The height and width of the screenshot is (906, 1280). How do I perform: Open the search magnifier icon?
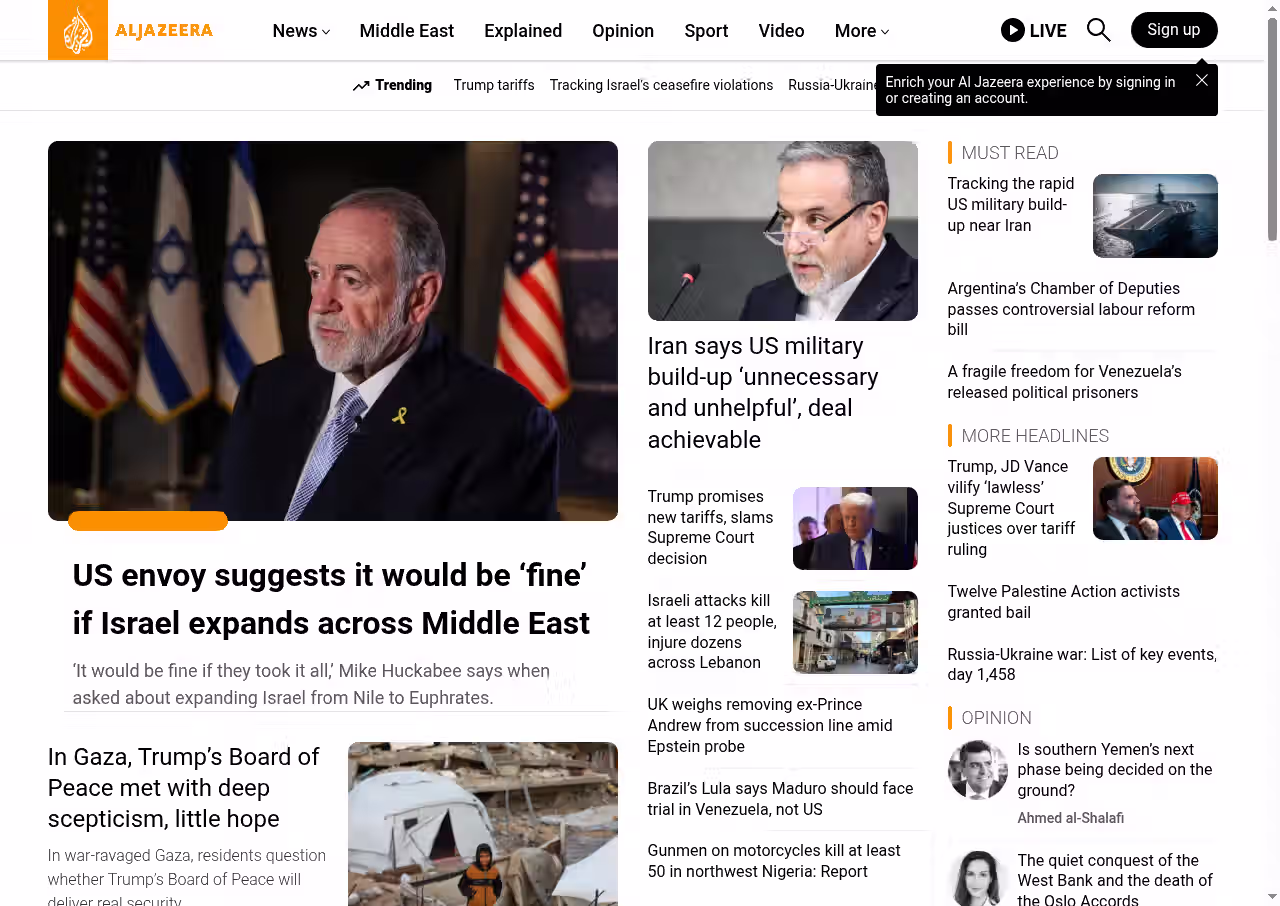click(1098, 30)
